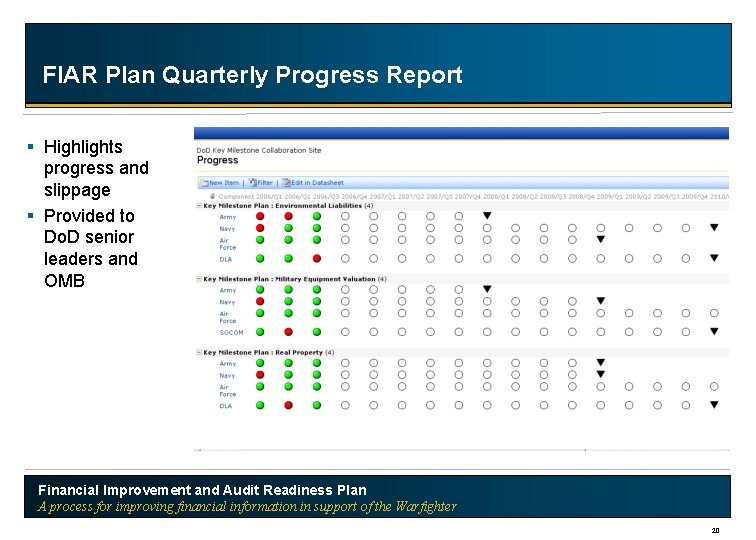Viewport: 756px width, 540px height.
Task: Click first red dot in Army Environmental Liabilities row
Action: click(260, 216)
